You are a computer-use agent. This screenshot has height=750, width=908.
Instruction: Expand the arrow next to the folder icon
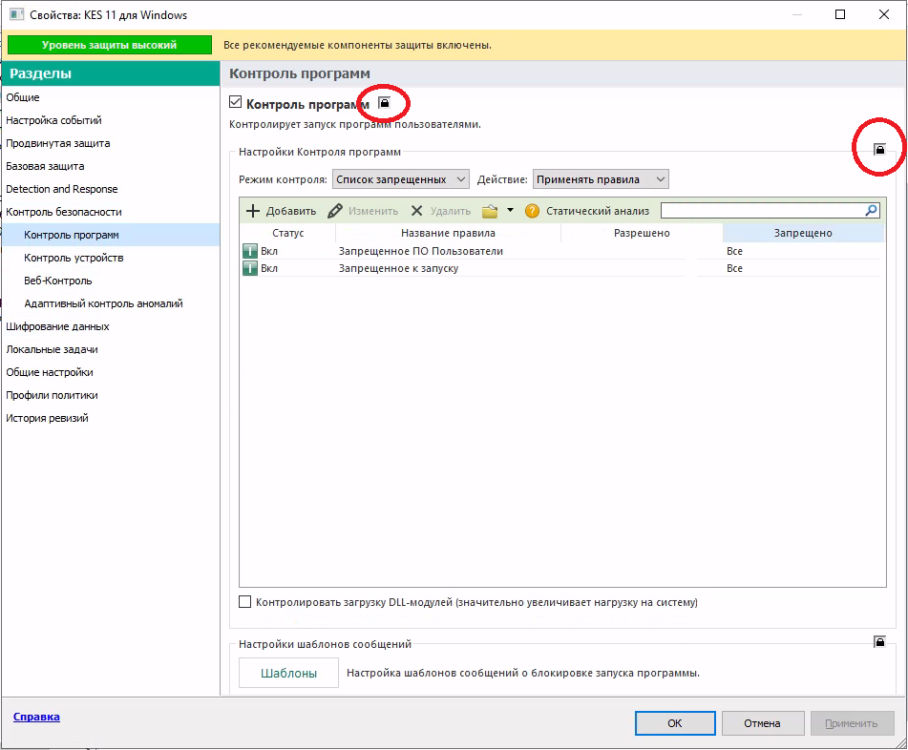coord(510,211)
